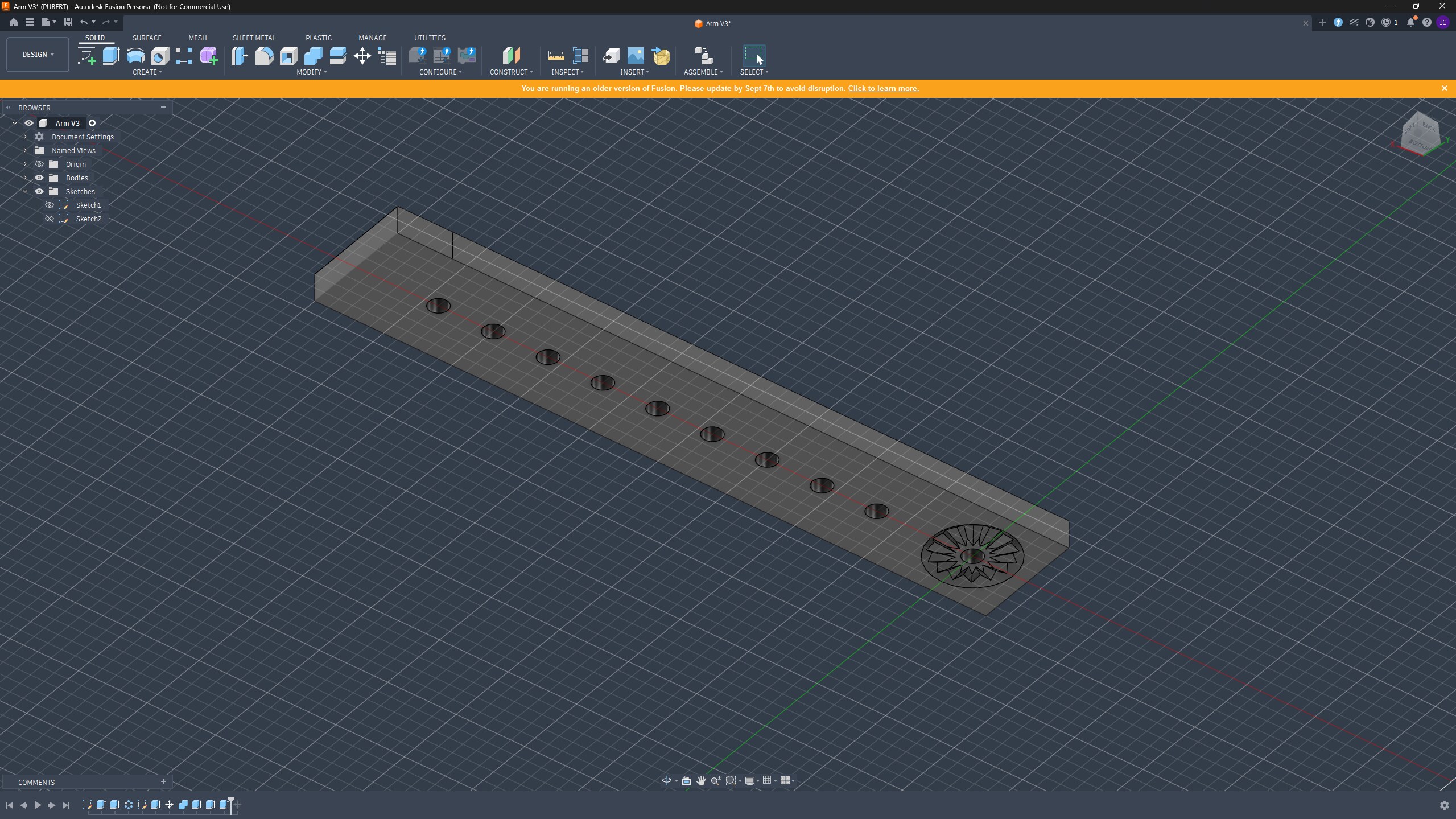Click the Assemble New Component icon
The image size is (1456, 819).
coord(704,56)
